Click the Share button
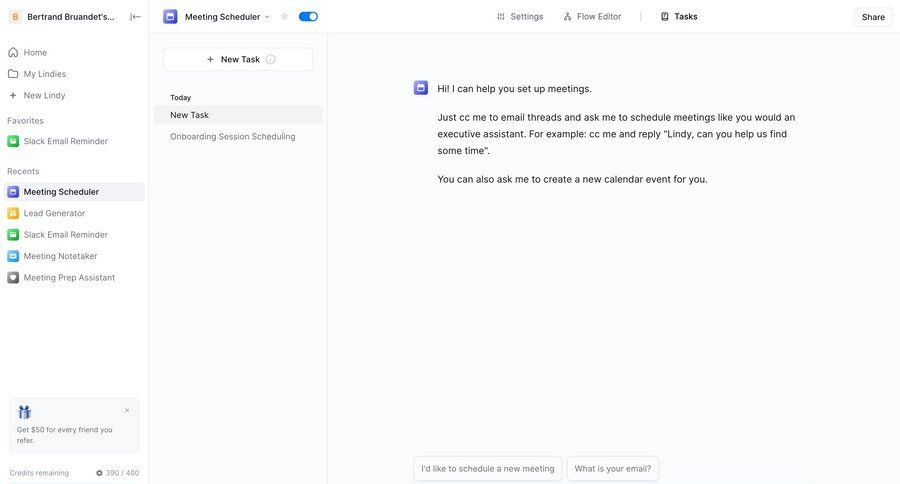The image size is (900, 484). click(873, 17)
